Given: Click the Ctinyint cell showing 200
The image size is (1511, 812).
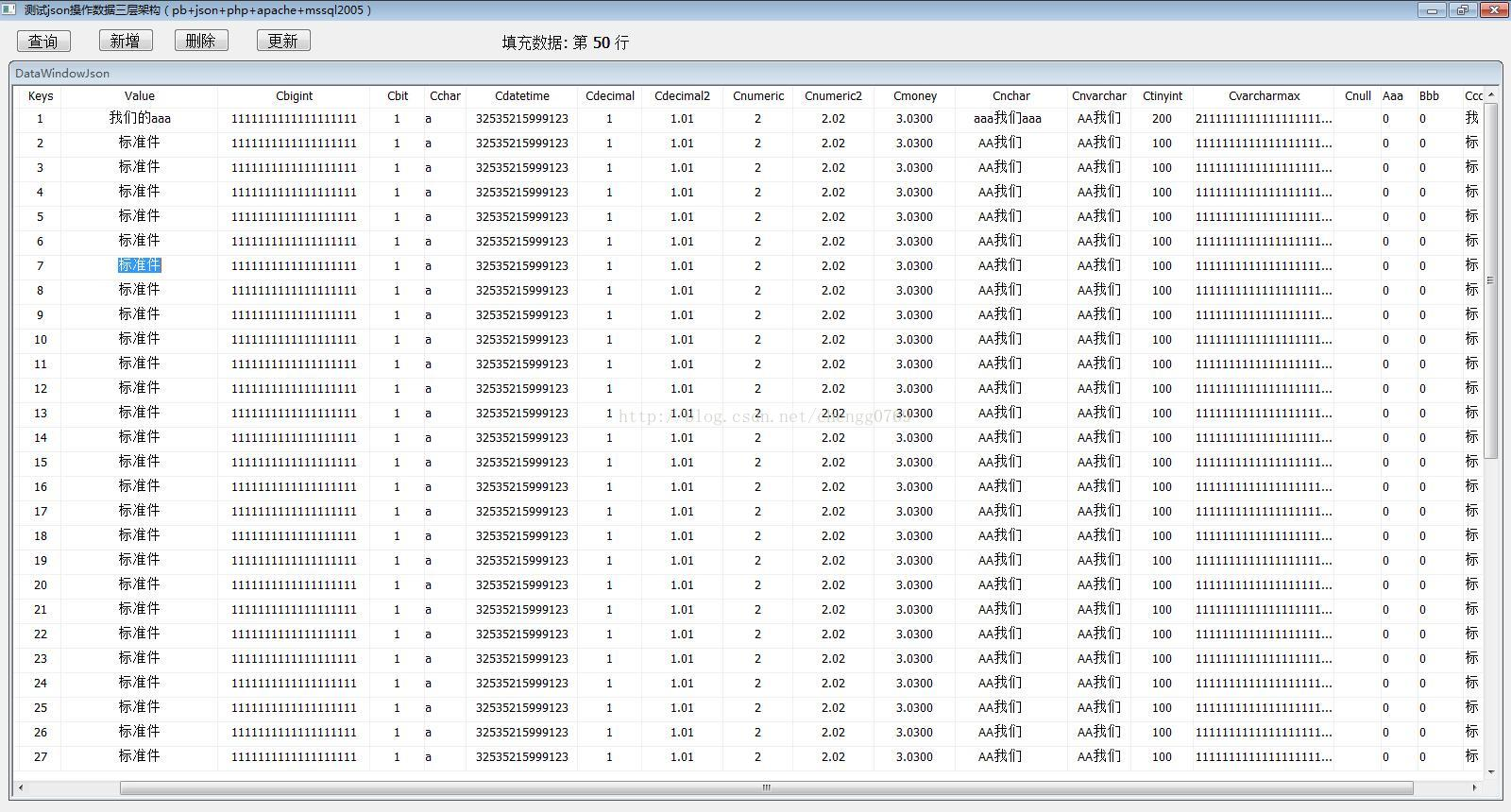Looking at the screenshot, I should pyautogui.click(x=1162, y=118).
